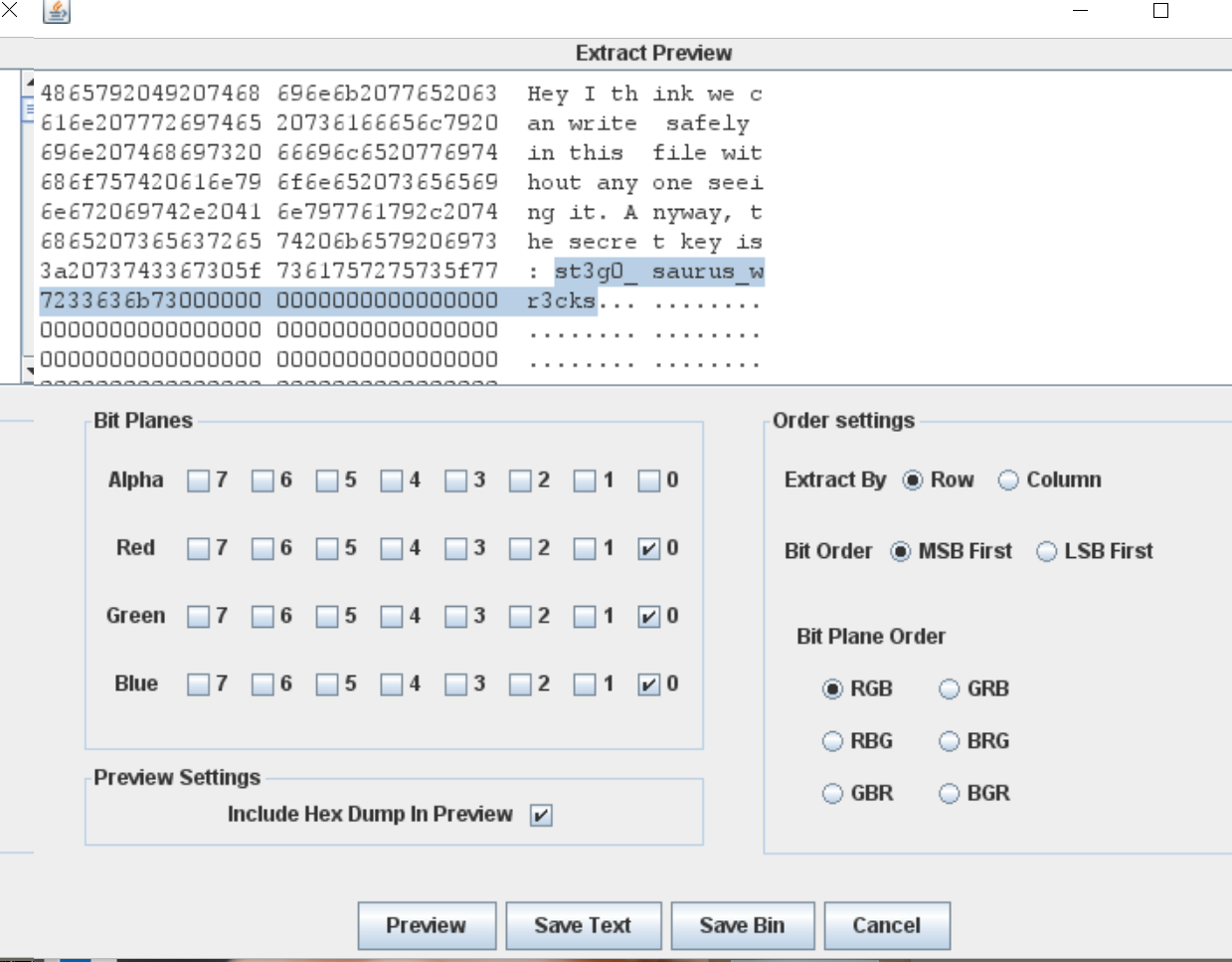The height and width of the screenshot is (962, 1232).
Task: Minimize the window
Action: coord(1081,11)
